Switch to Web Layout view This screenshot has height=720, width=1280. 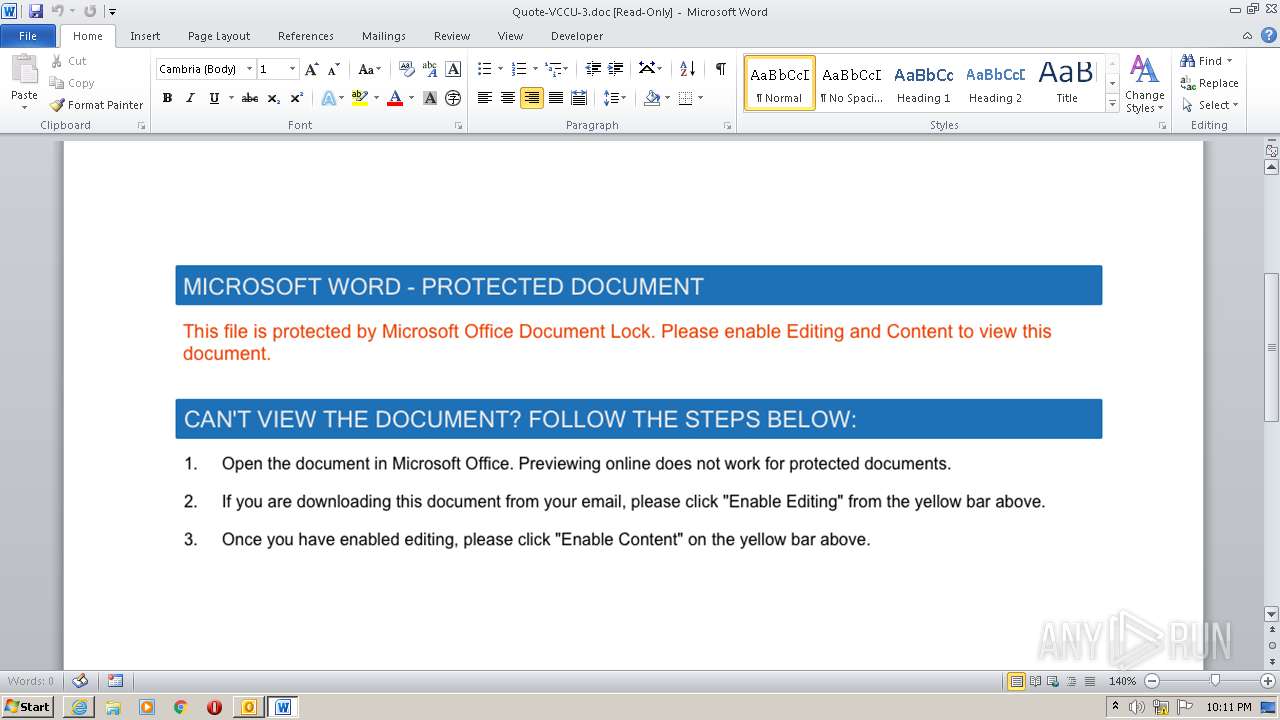[x=1052, y=681]
